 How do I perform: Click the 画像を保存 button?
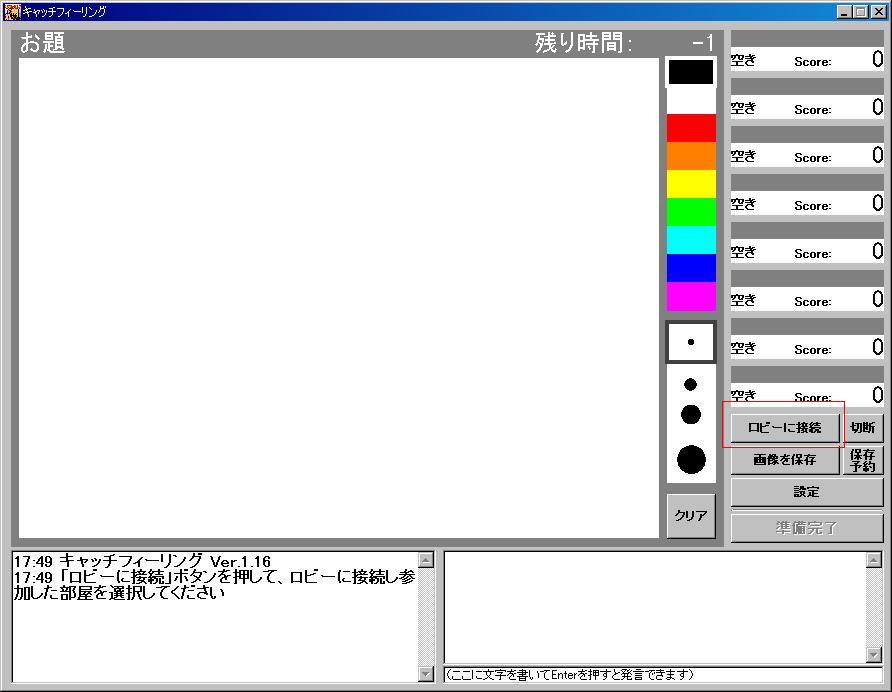[785, 460]
